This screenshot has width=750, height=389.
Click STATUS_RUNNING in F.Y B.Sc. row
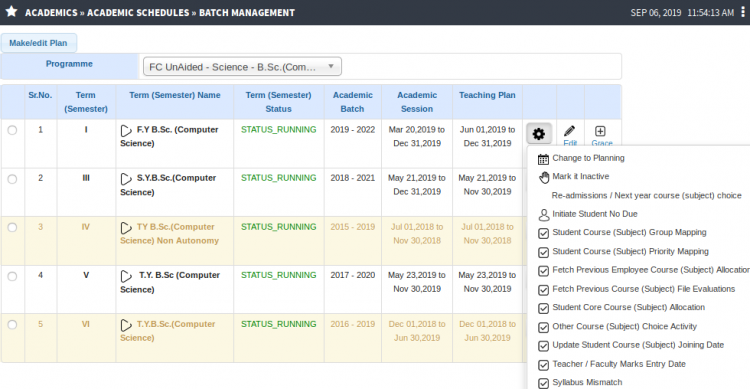pos(278,130)
